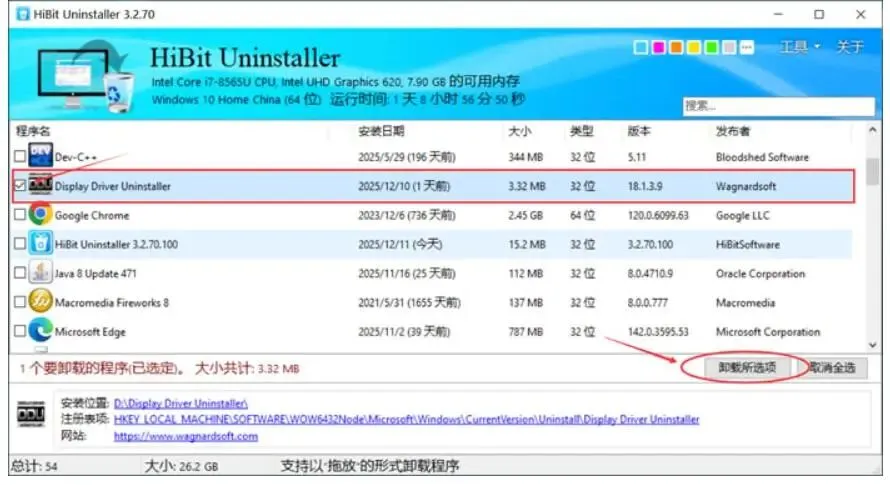Tick the Dev-C++ checkbox
Screen dimensions: 890x485
tap(20, 156)
